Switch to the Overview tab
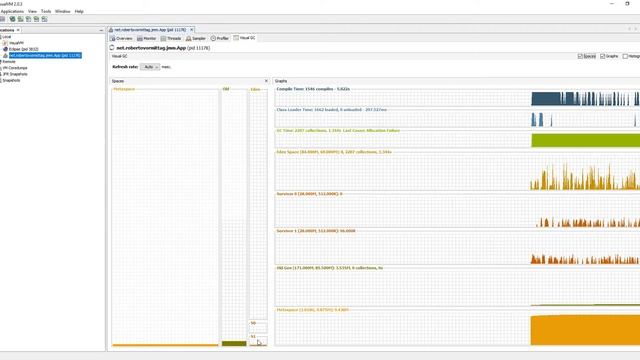The image size is (640, 360). [121, 38]
